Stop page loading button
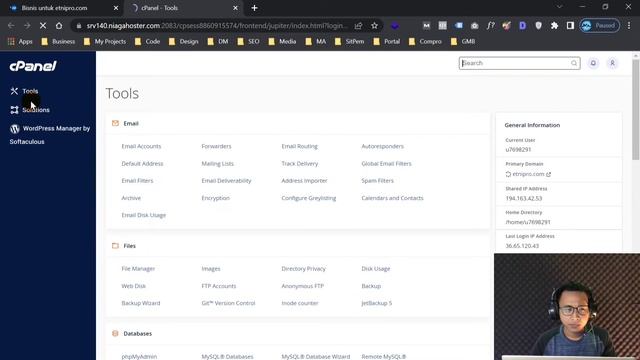Screen dimensions: 640x360 (43, 26)
